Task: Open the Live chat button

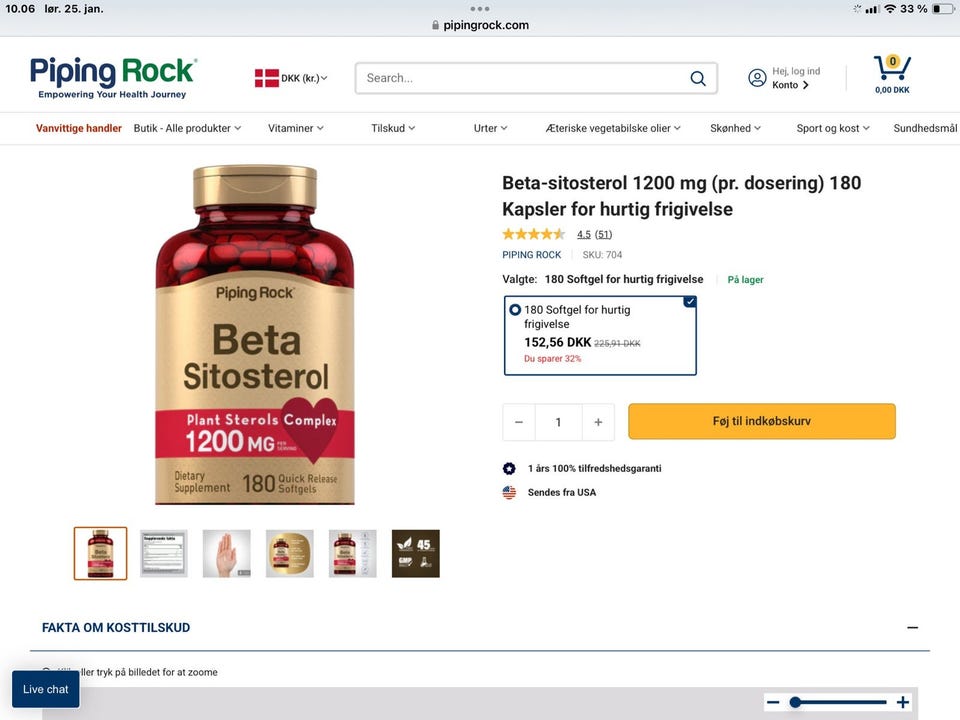Action: coord(46,689)
